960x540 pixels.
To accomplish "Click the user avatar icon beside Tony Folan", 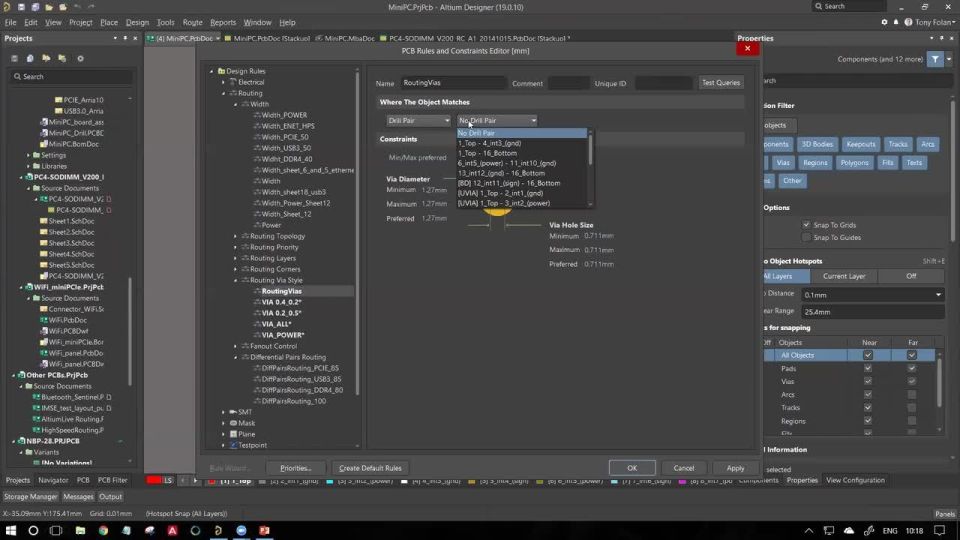I will click(908, 22).
